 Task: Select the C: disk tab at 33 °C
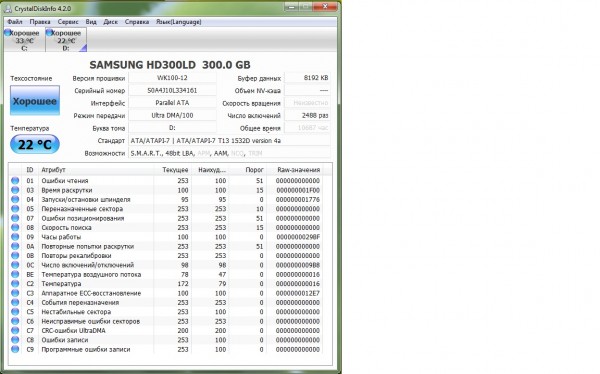[24, 40]
